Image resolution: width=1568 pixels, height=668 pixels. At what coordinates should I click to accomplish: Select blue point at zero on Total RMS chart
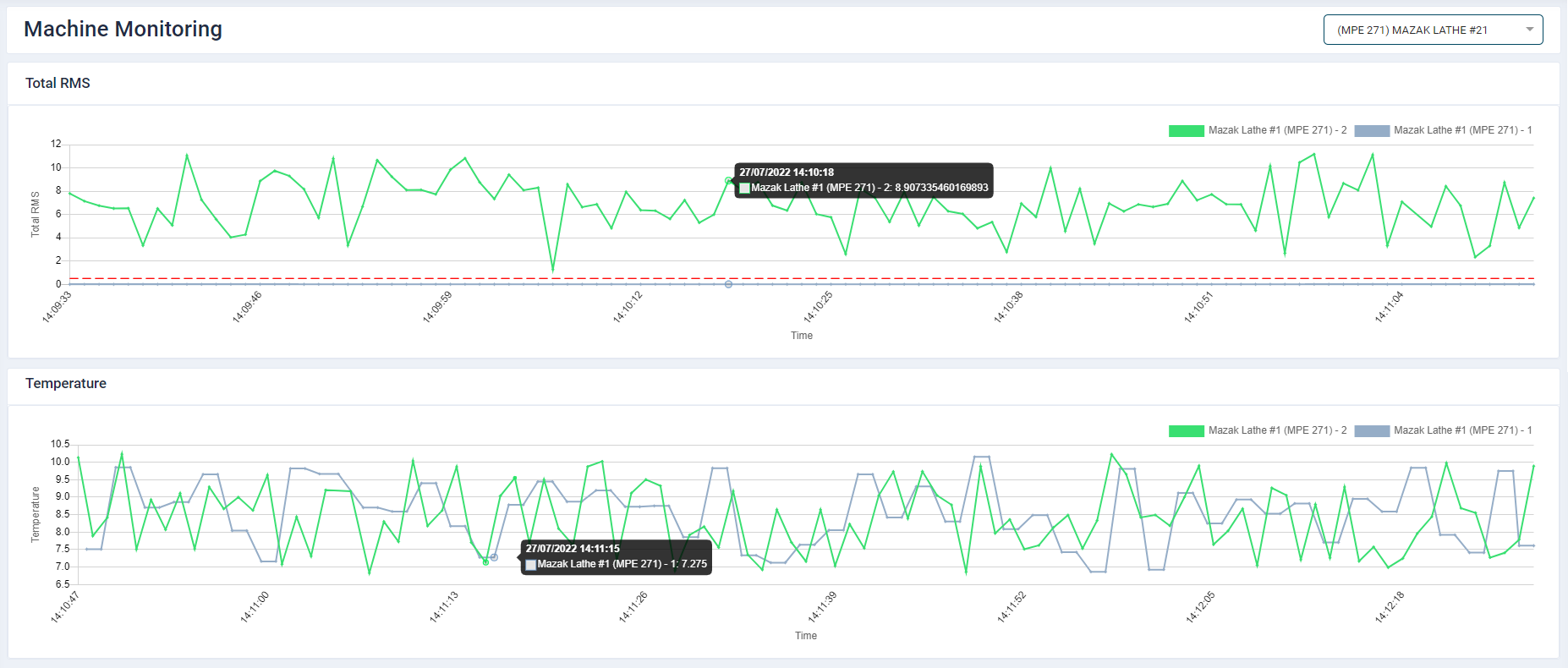click(728, 284)
